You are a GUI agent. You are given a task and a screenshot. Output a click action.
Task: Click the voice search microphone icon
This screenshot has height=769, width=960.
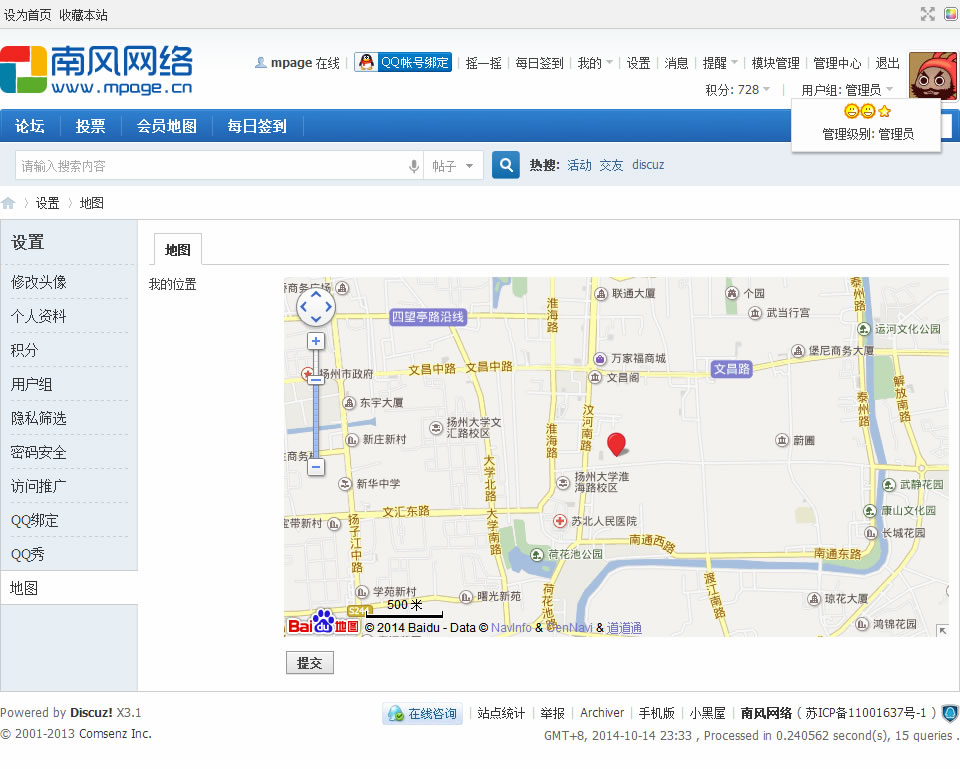414,166
